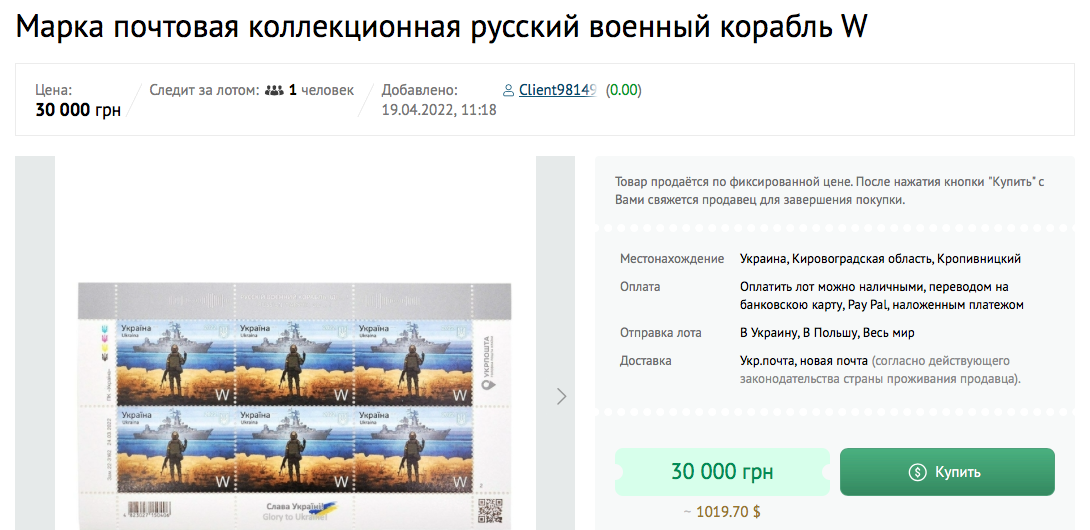Viewport: 1090px width, 530px height.
Task: Open the Client98149 seller profile link
Action: [558, 90]
